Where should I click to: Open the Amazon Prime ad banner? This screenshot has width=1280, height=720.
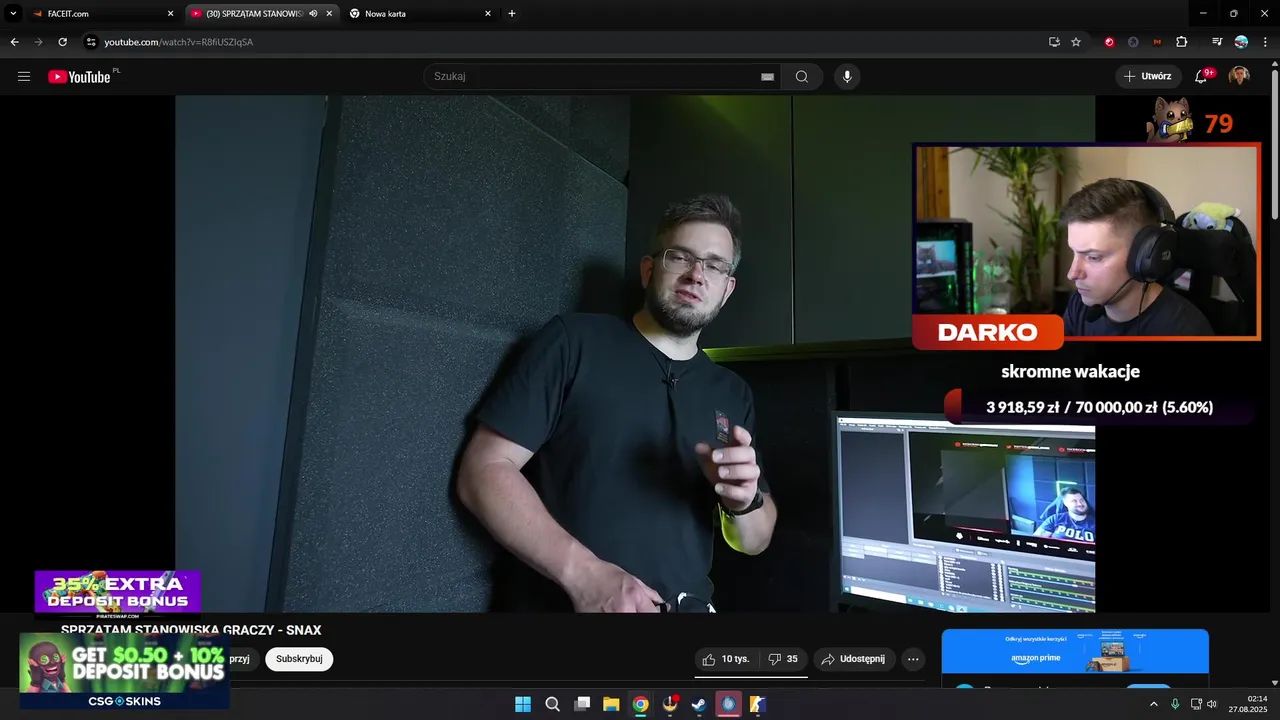tap(1075, 651)
